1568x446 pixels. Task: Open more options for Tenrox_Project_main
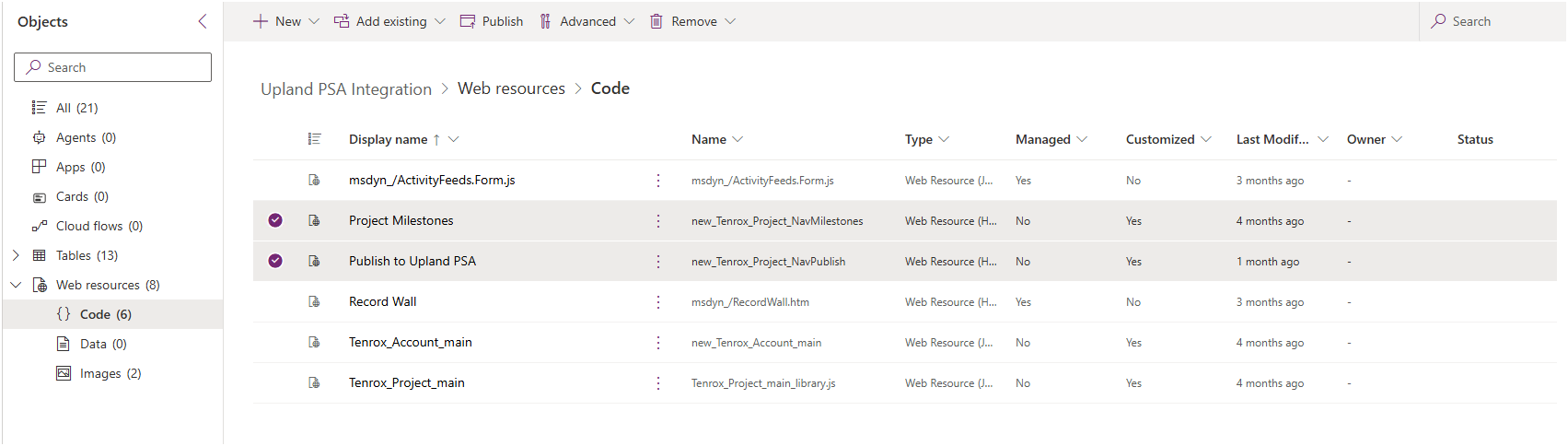(x=658, y=383)
